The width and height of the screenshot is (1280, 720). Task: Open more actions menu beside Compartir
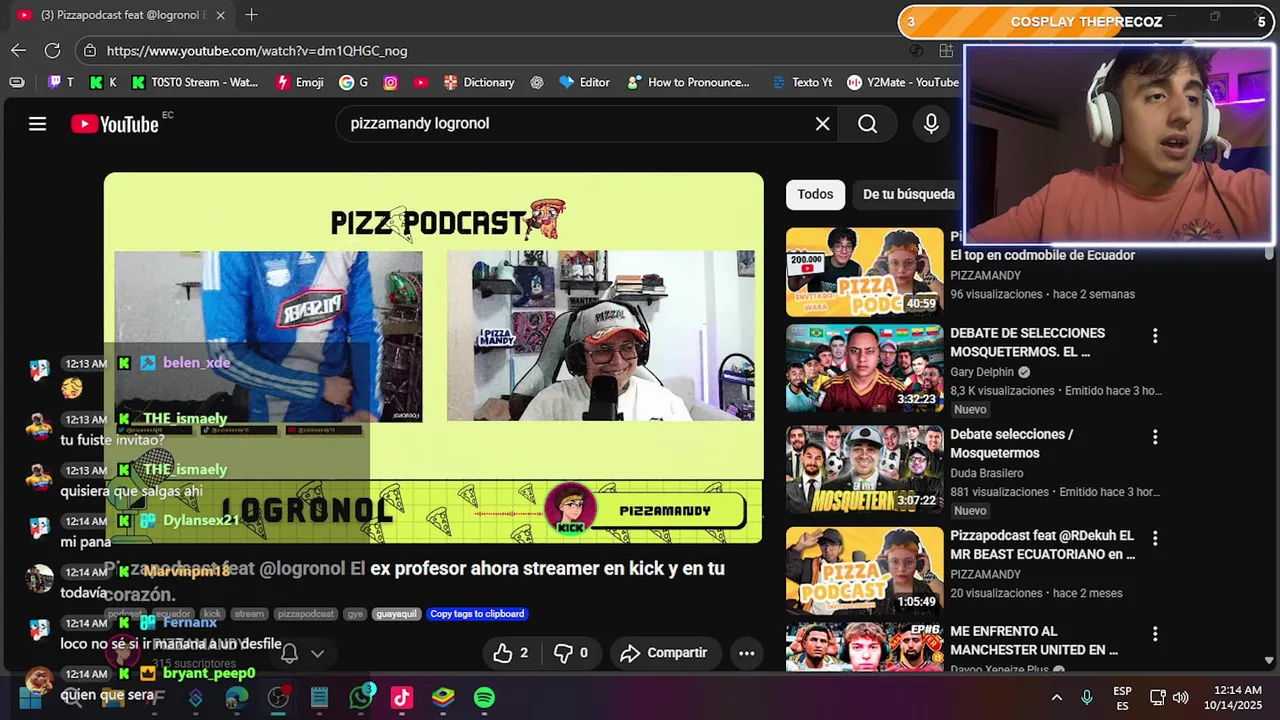coord(746,653)
